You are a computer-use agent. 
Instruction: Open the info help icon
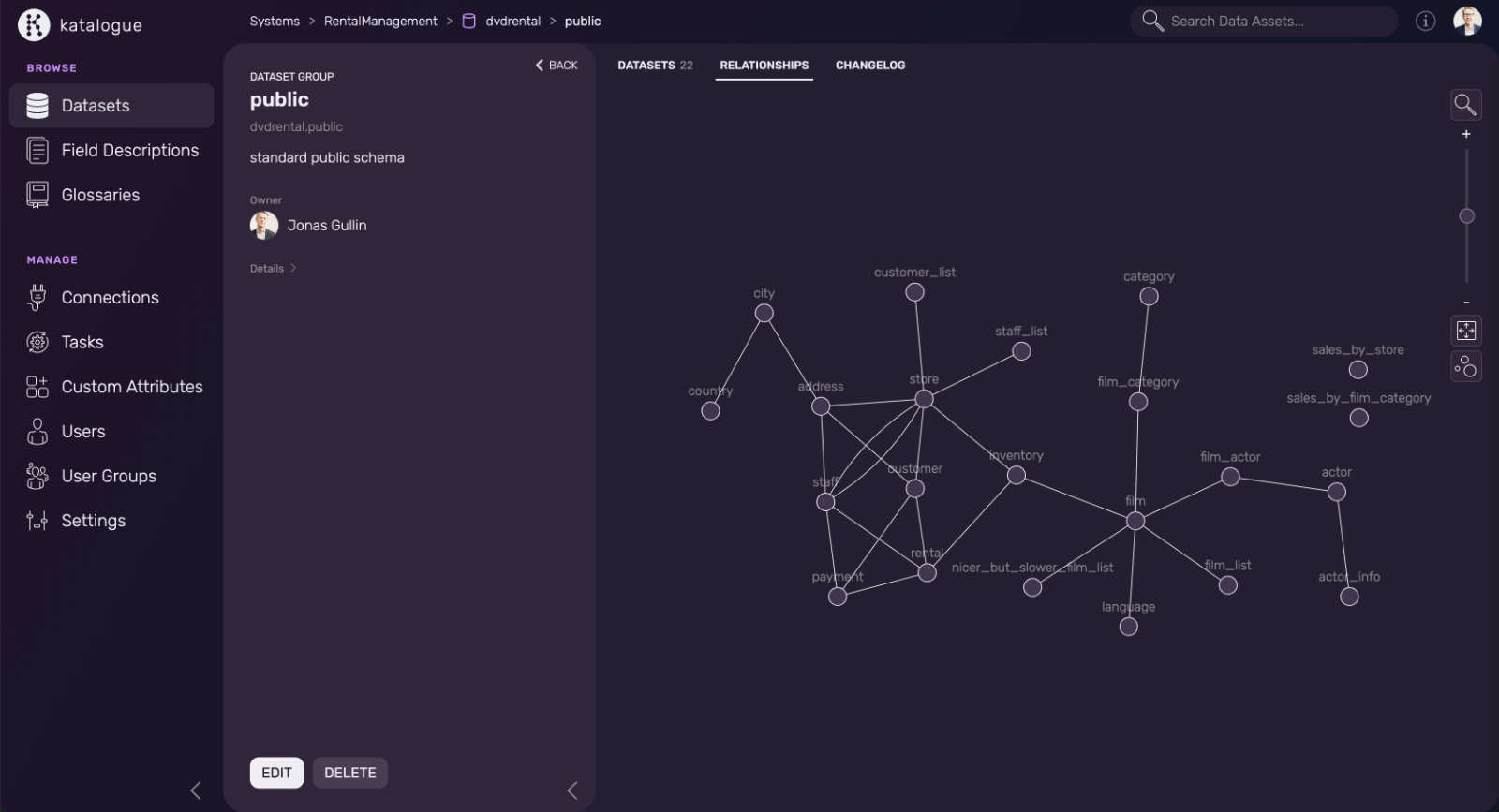[1425, 21]
